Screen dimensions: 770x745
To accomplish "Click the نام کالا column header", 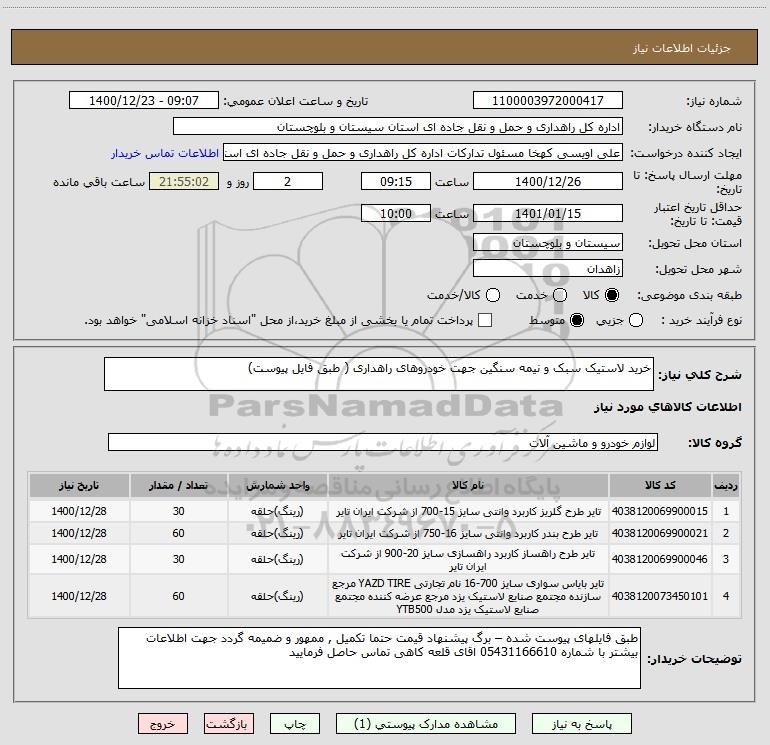I will pyautogui.click(x=468, y=485).
